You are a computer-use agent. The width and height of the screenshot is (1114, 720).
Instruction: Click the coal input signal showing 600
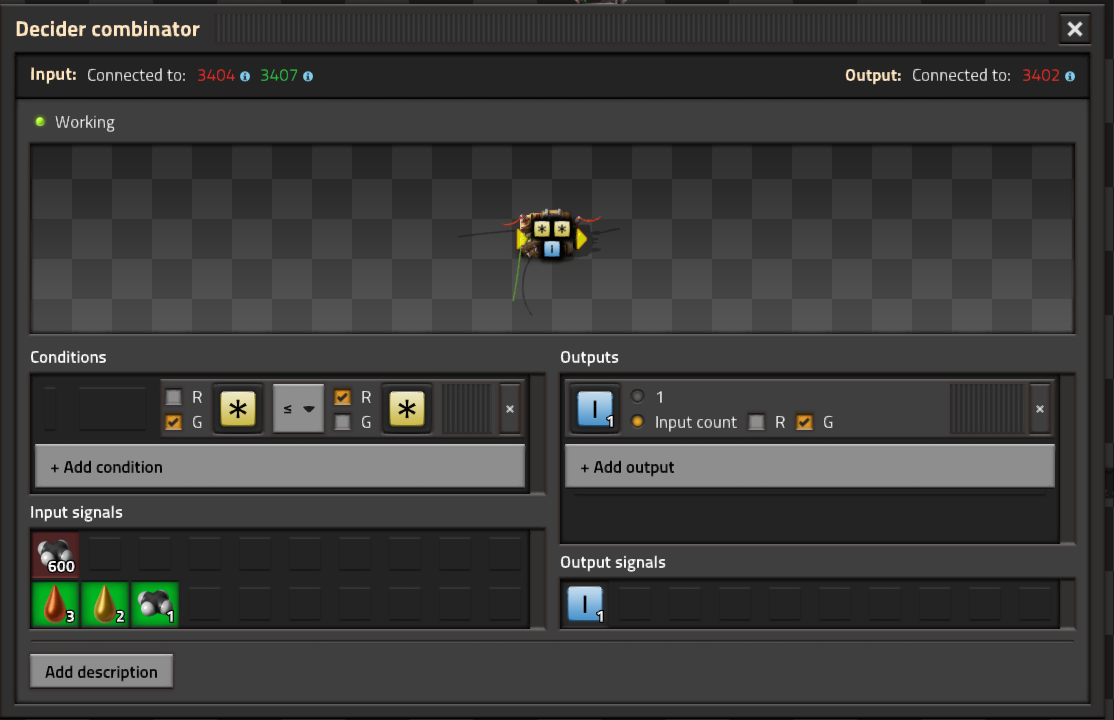point(55,555)
